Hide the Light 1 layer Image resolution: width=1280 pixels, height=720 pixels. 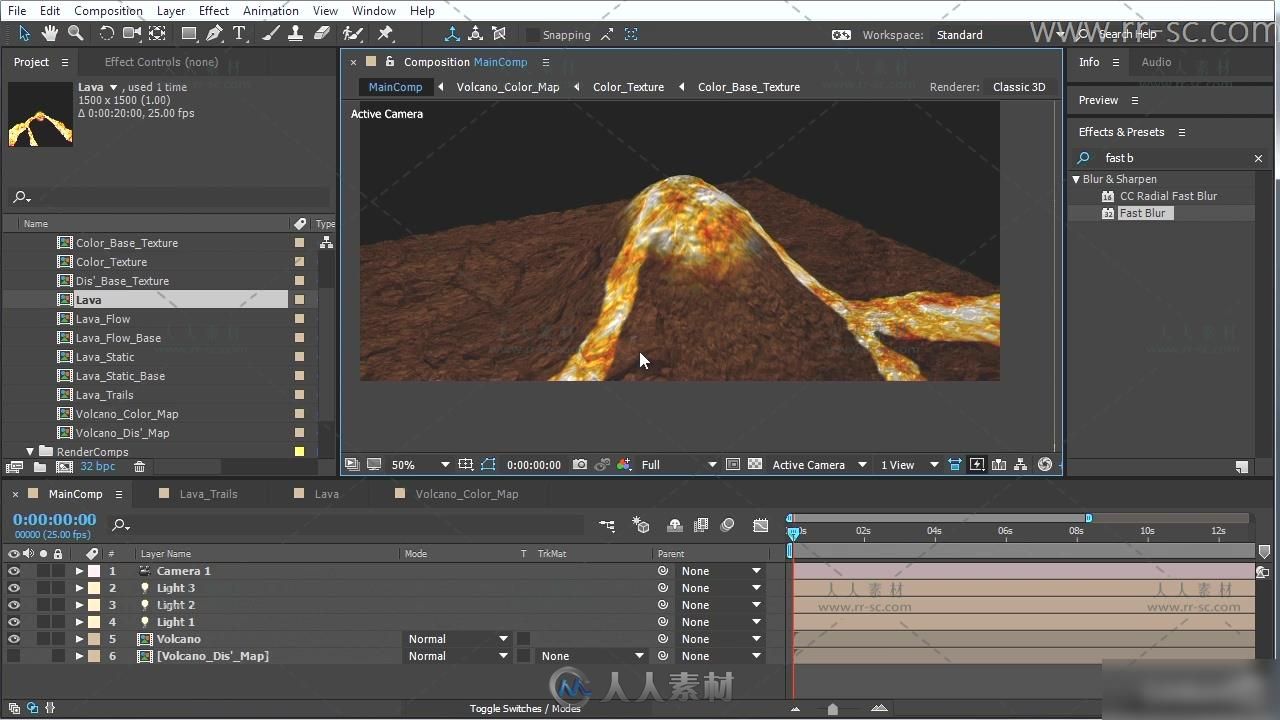14,622
